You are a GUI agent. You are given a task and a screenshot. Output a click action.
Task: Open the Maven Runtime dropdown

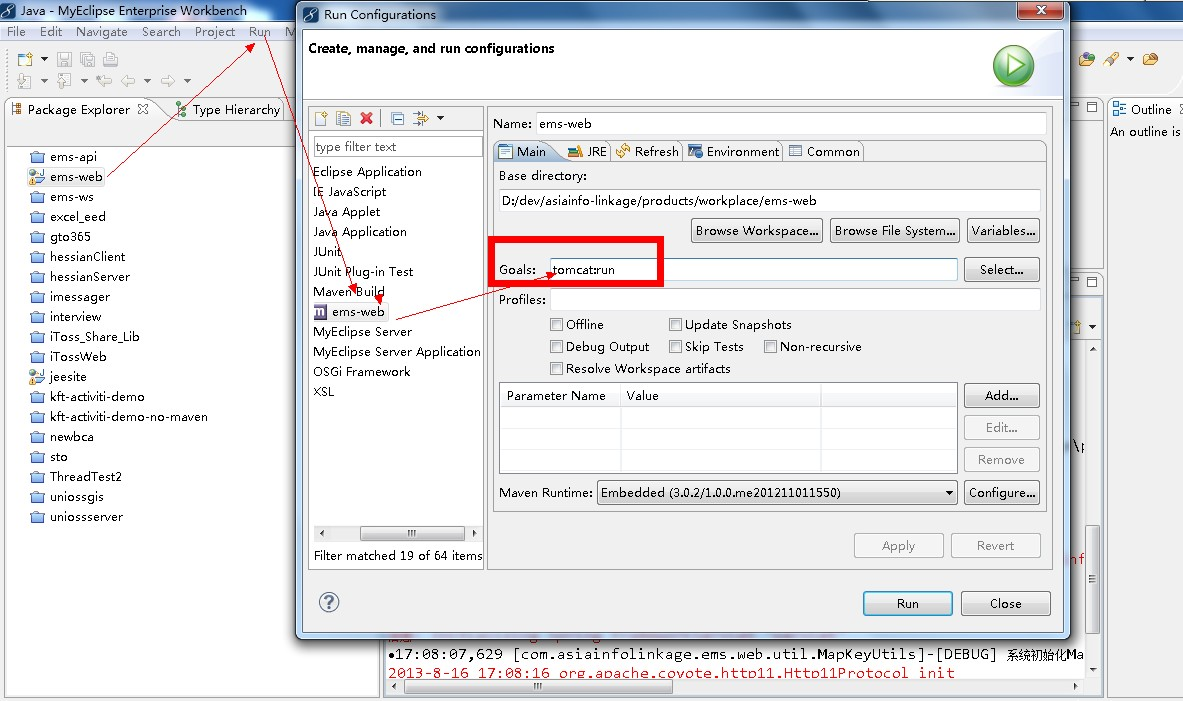[777, 493]
